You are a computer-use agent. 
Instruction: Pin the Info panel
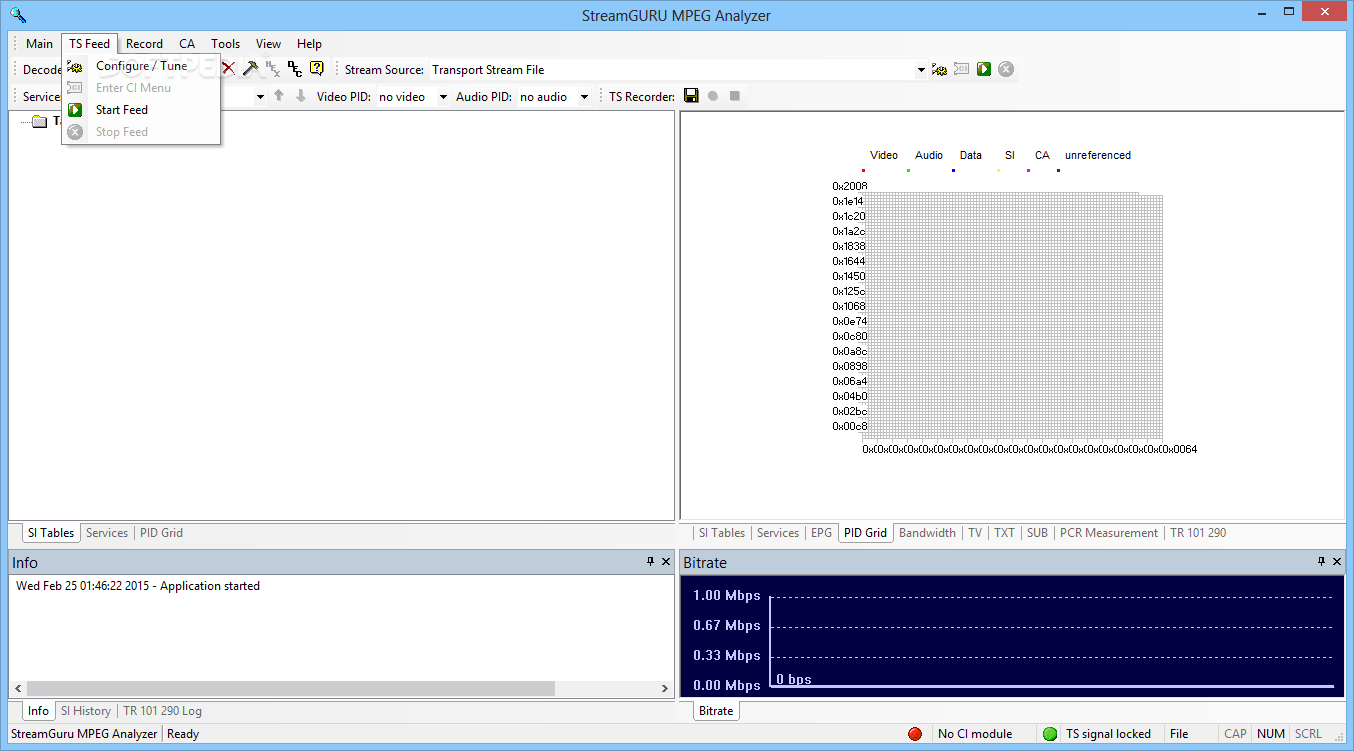[x=651, y=562]
